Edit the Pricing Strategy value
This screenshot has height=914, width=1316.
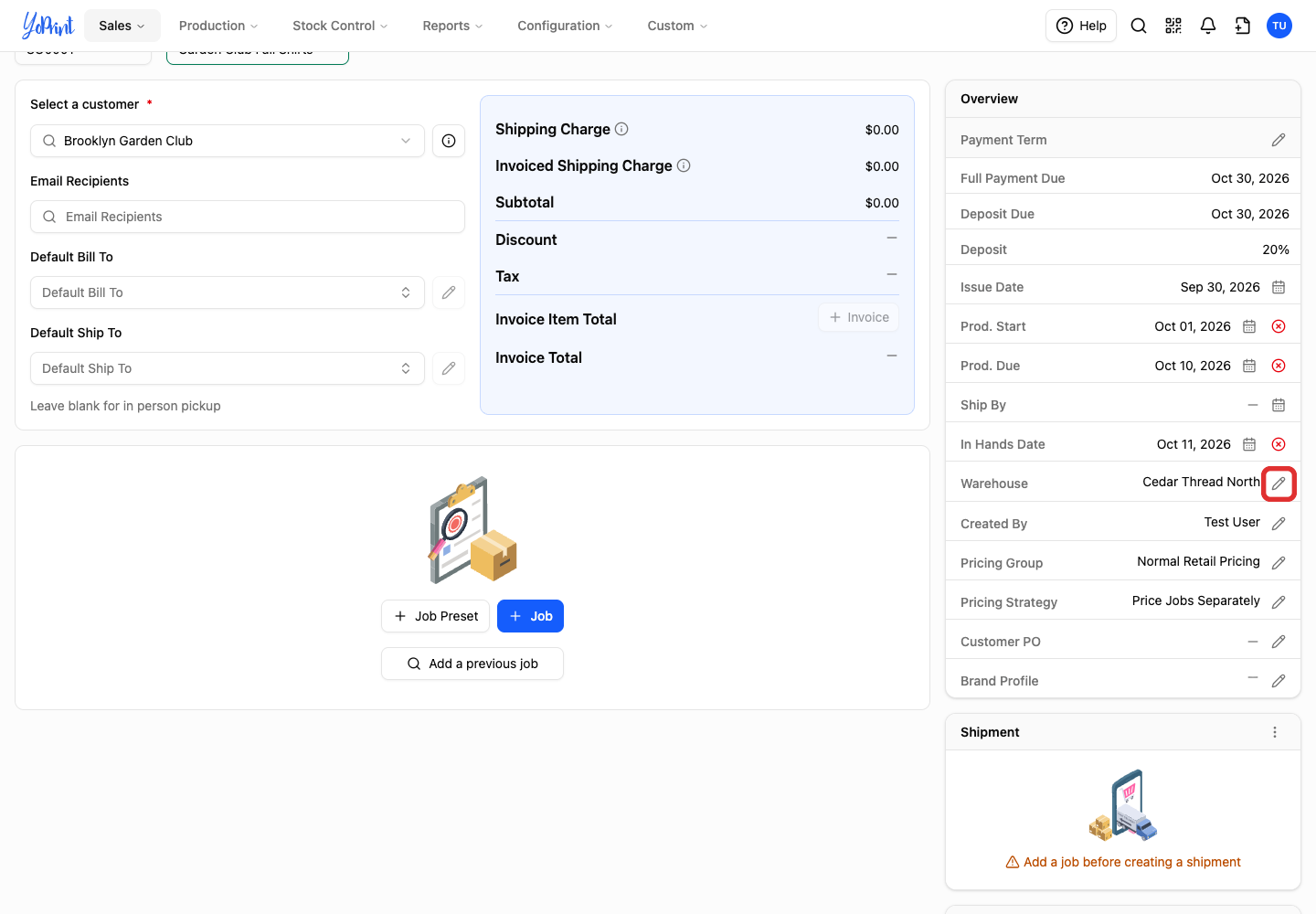pyautogui.click(x=1279, y=602)
